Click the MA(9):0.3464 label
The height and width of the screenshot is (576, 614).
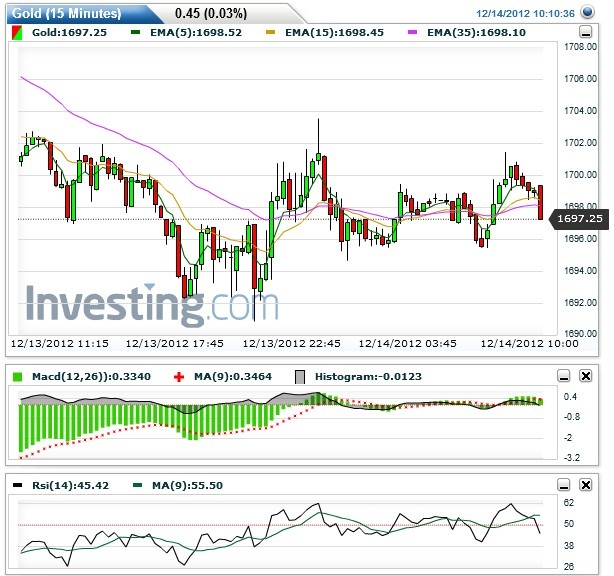point(233,377)
